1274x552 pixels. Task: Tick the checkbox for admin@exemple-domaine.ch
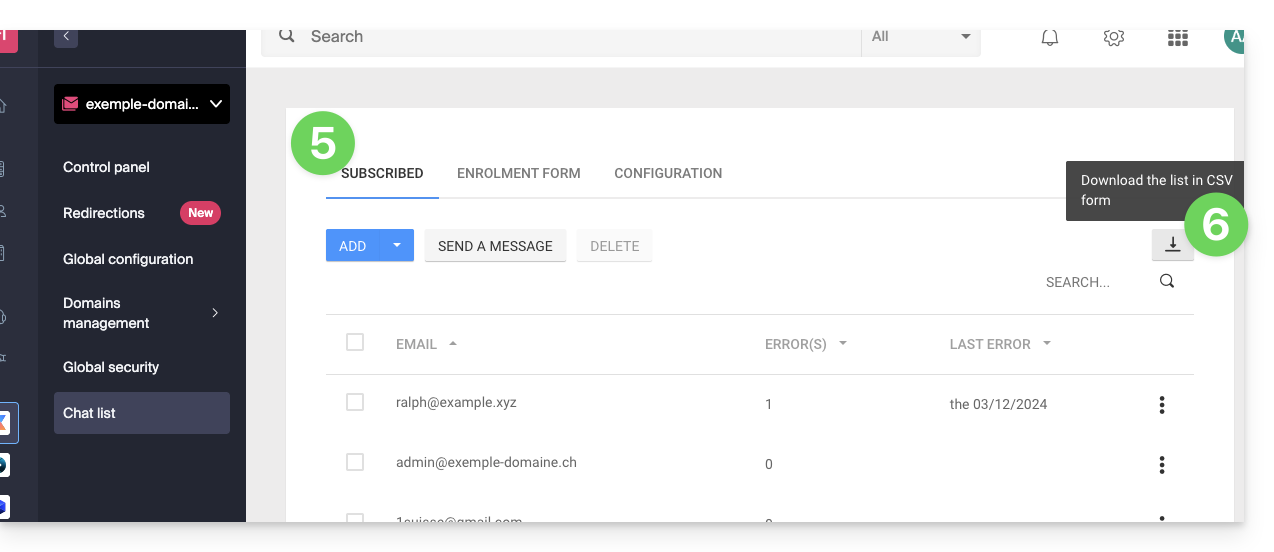point(355,462)
